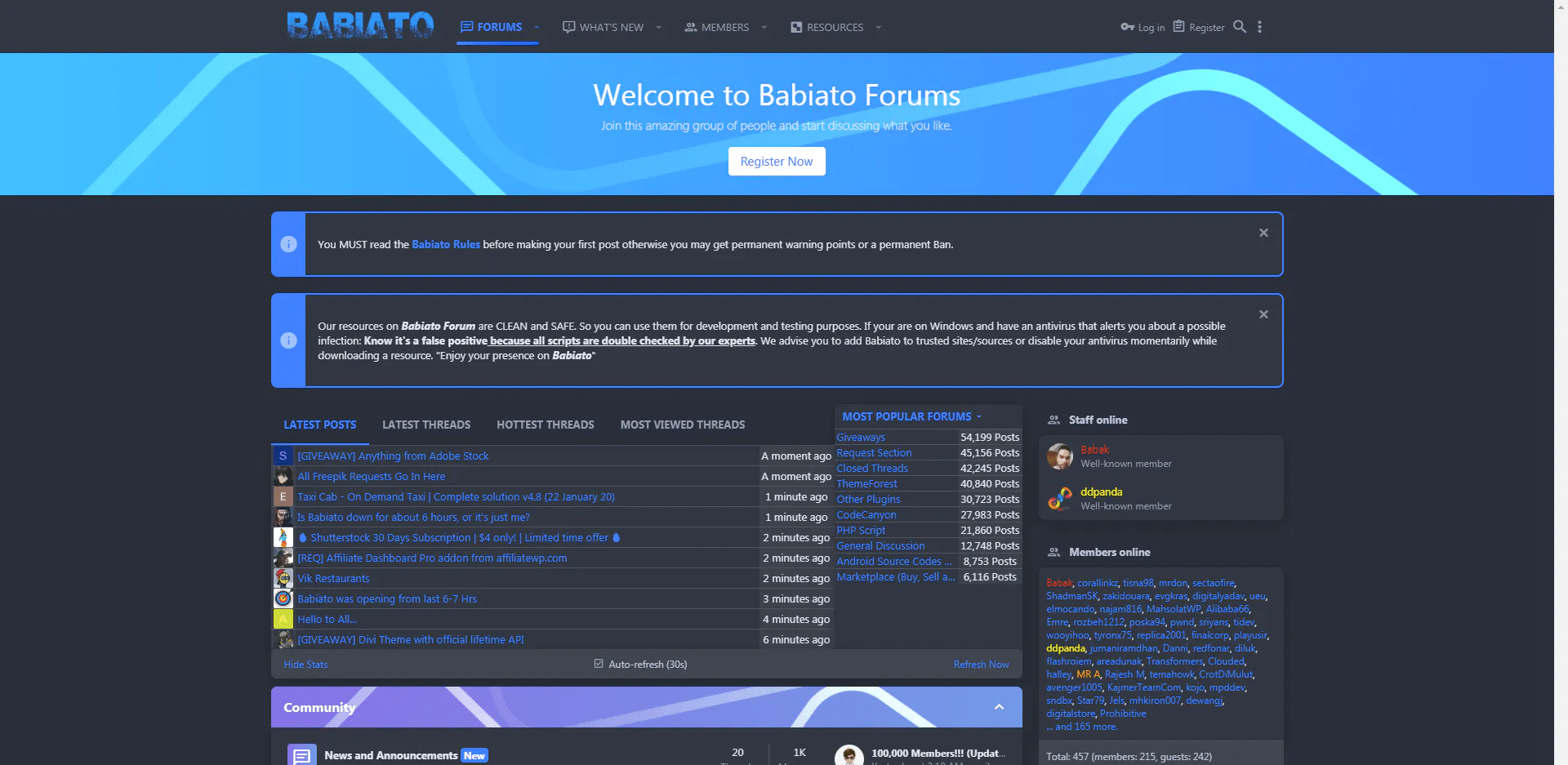Click avatar next to Hello to All thread
The width and height of the screenshot is (1568, 765).
[283, 619]
